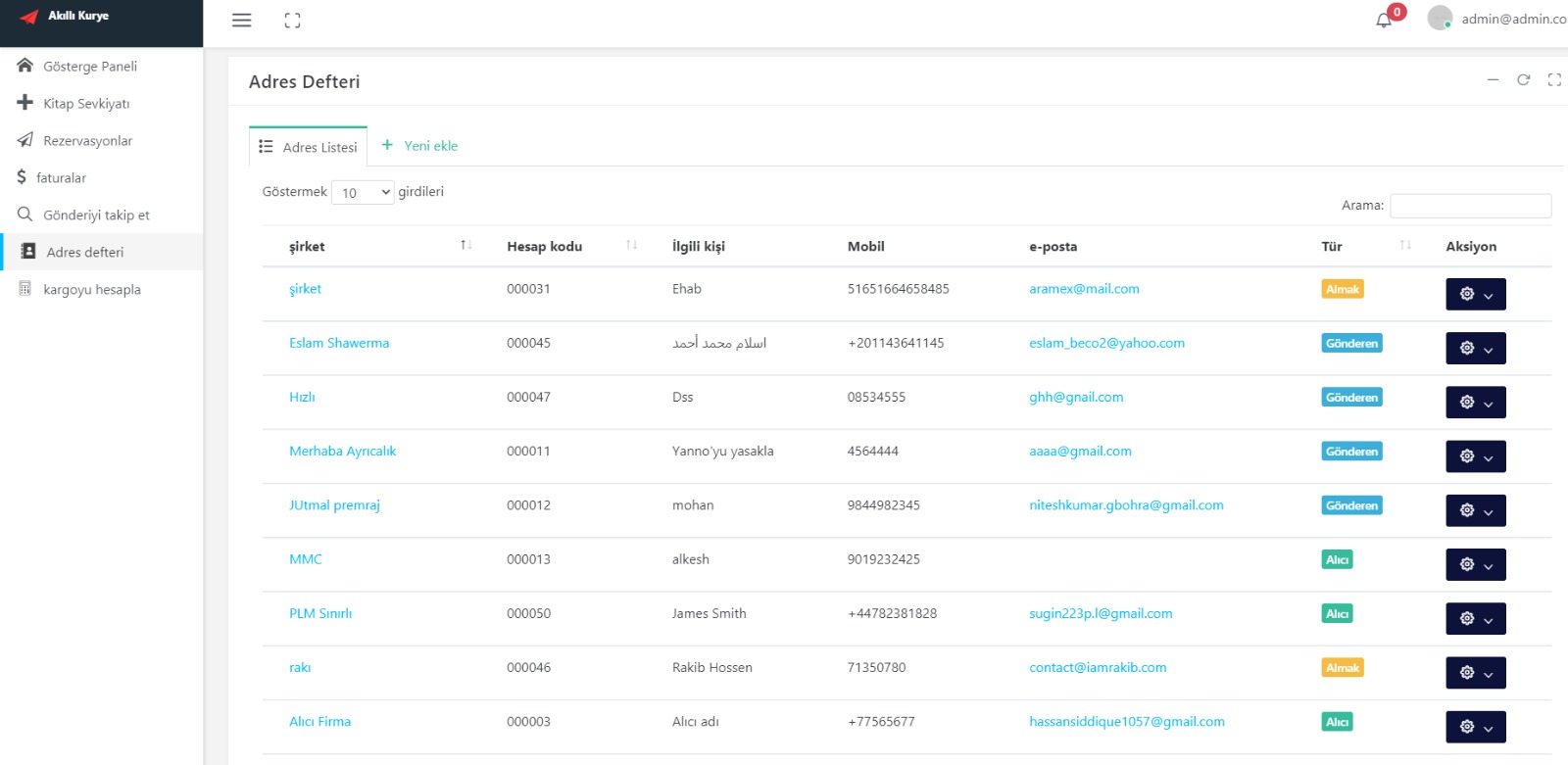Switch to the Yeni ekle tab

click(x=419, y=145)
